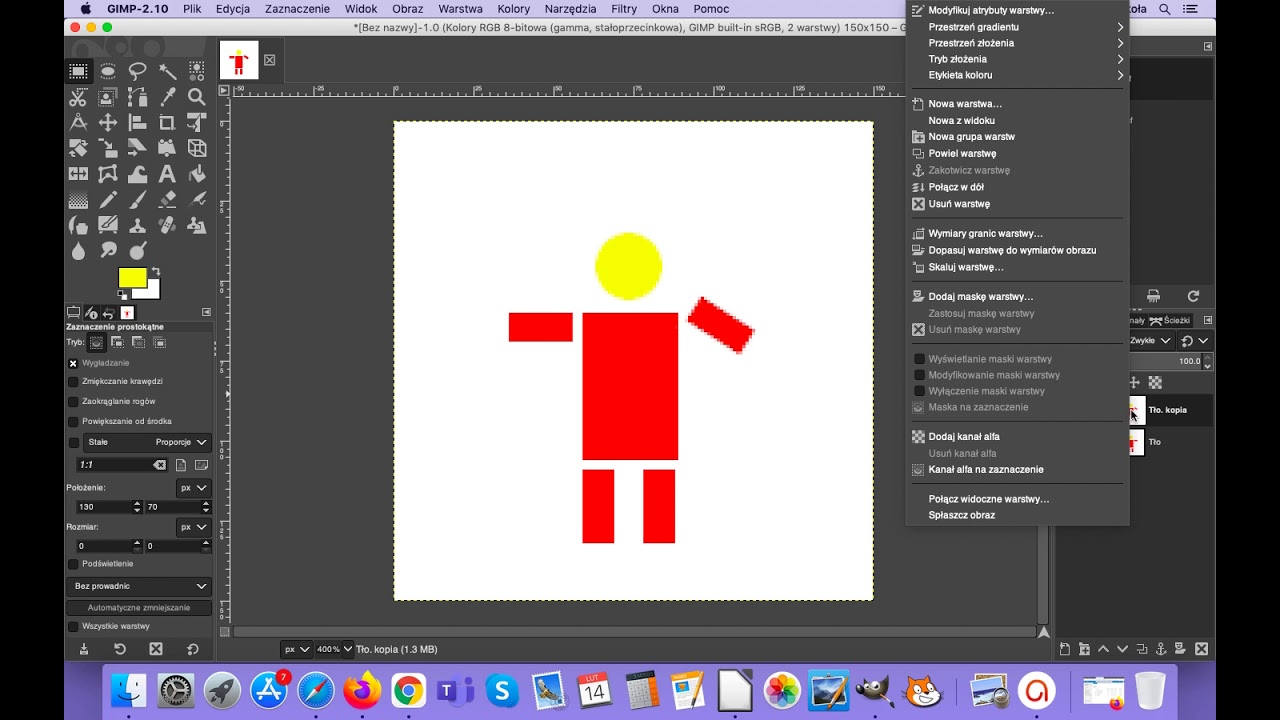
Task: Open the Filtry menu
Action: click(624, 9)
